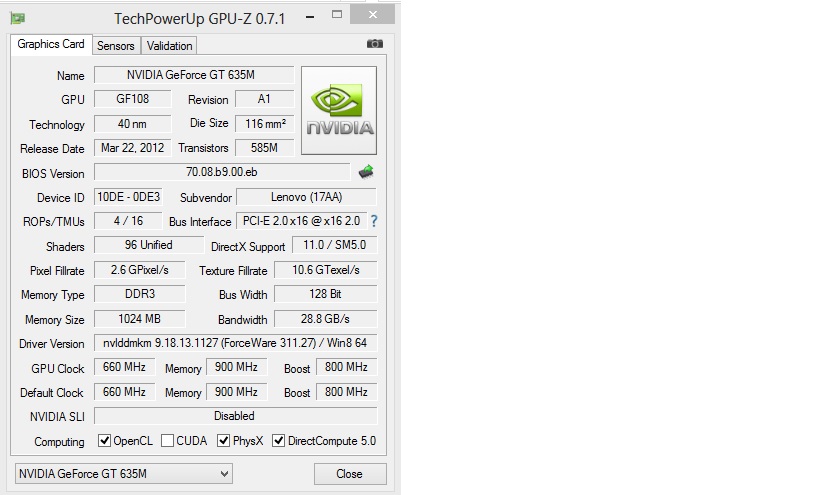The width and height of the screenshot is (819, 495).
Task: Open the Validation tab
Action: (169, 46)
